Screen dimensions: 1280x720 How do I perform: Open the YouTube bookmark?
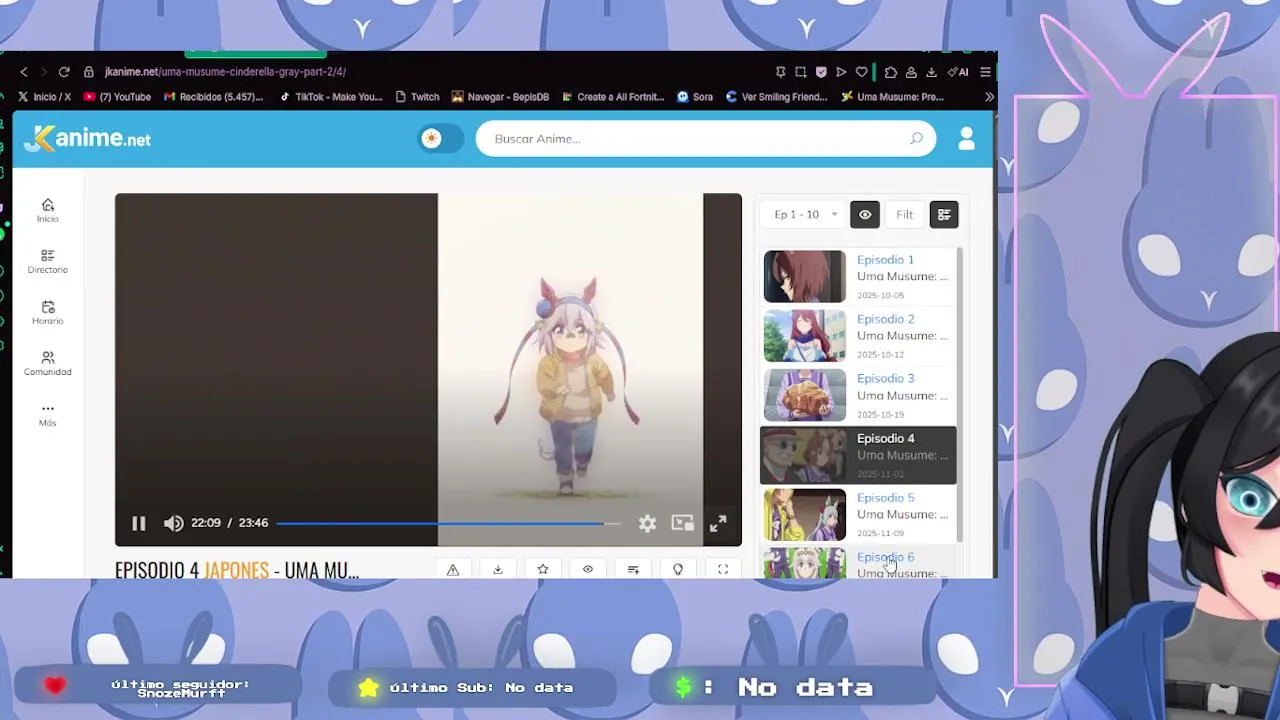pos(117,97)
